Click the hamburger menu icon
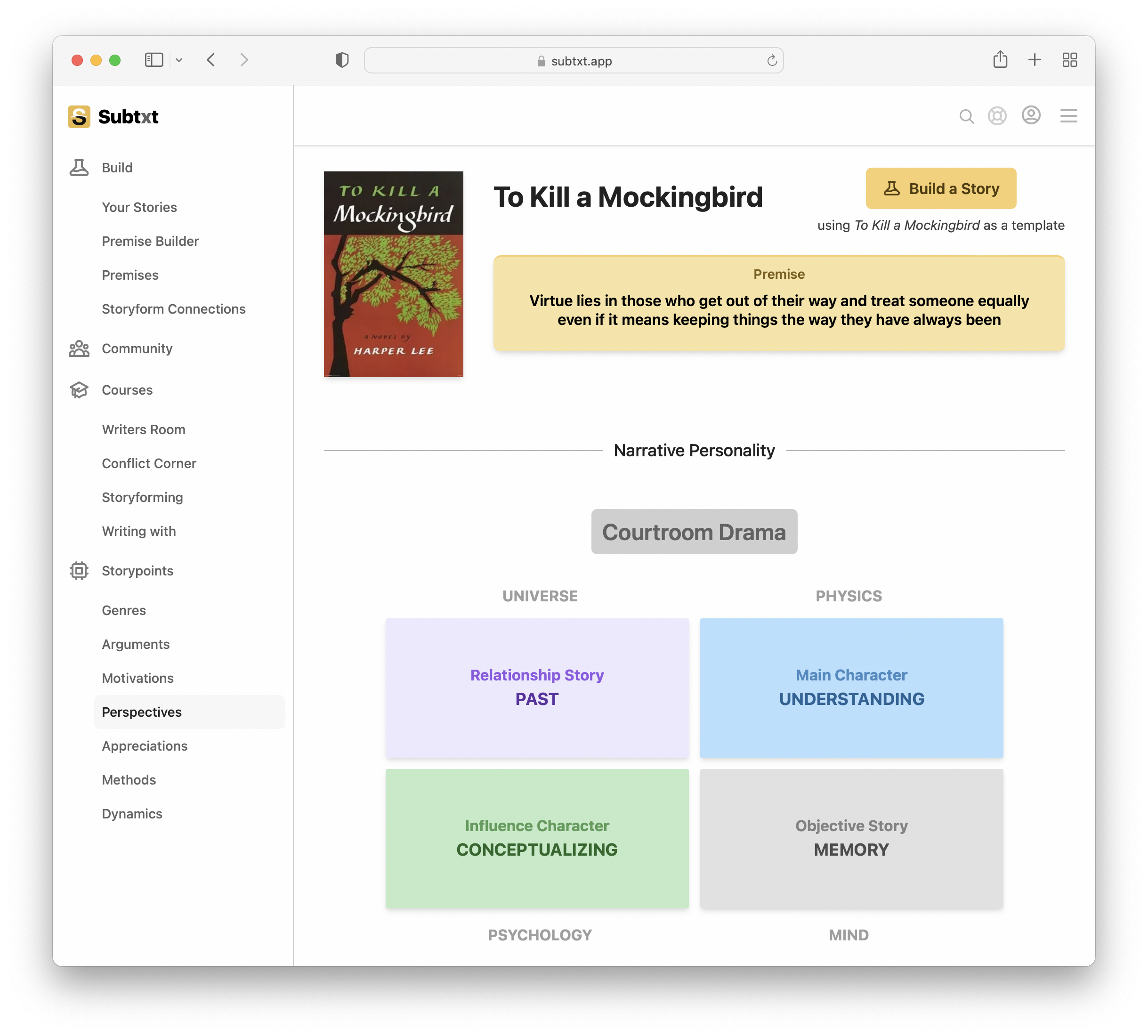Image resolution: width=1148 pixels, height=1036 pixels. point(1068,115)
